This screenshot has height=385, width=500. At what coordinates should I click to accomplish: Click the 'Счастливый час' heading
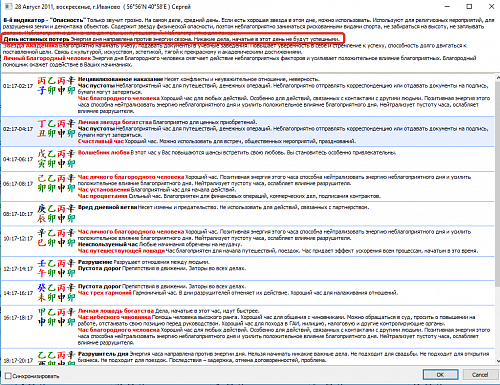(x=101, y=141)
